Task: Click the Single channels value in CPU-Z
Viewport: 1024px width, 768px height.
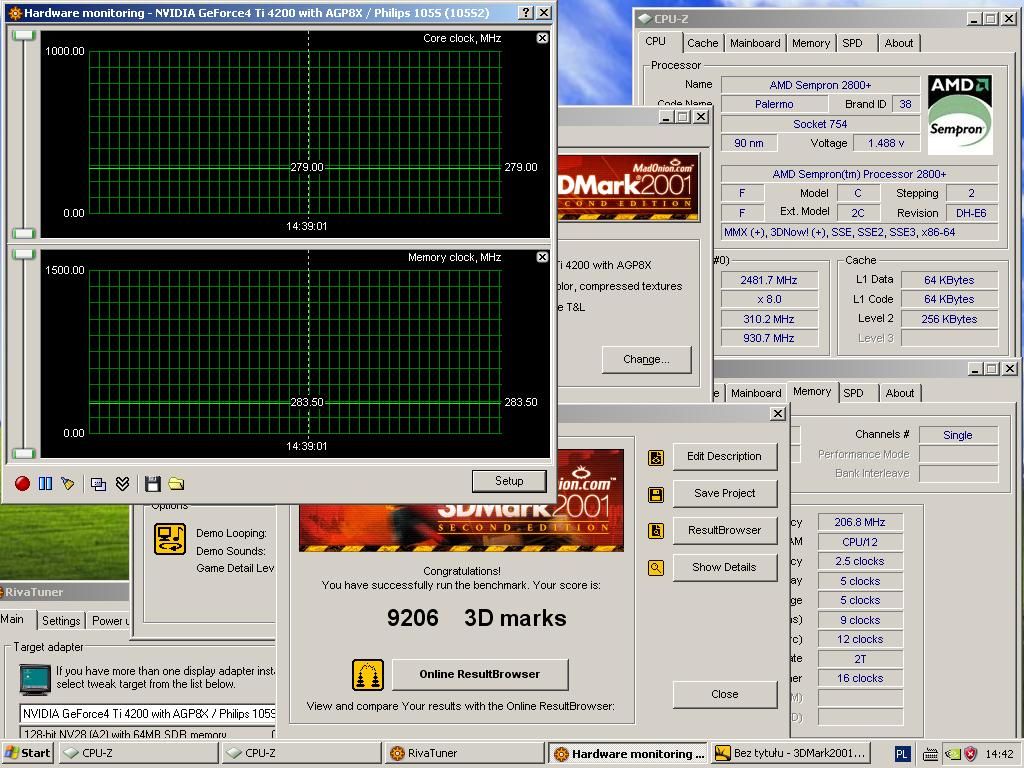Action: (957, 435)
